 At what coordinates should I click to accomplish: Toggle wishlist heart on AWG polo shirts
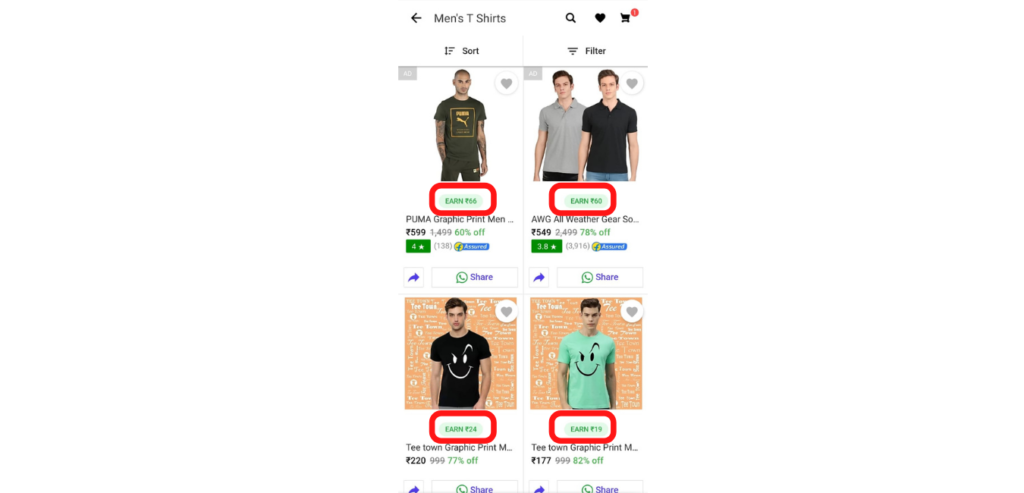click(632, 84)
